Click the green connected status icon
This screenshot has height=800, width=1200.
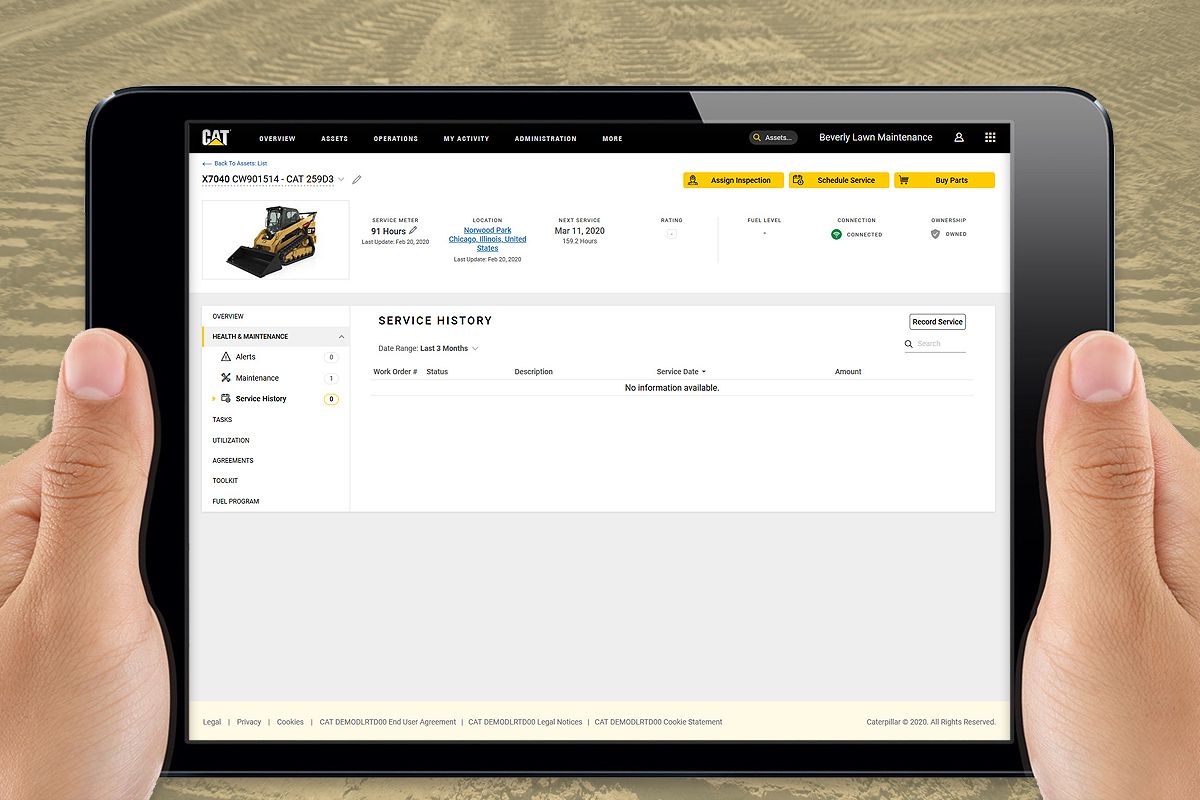pos(836,234)
